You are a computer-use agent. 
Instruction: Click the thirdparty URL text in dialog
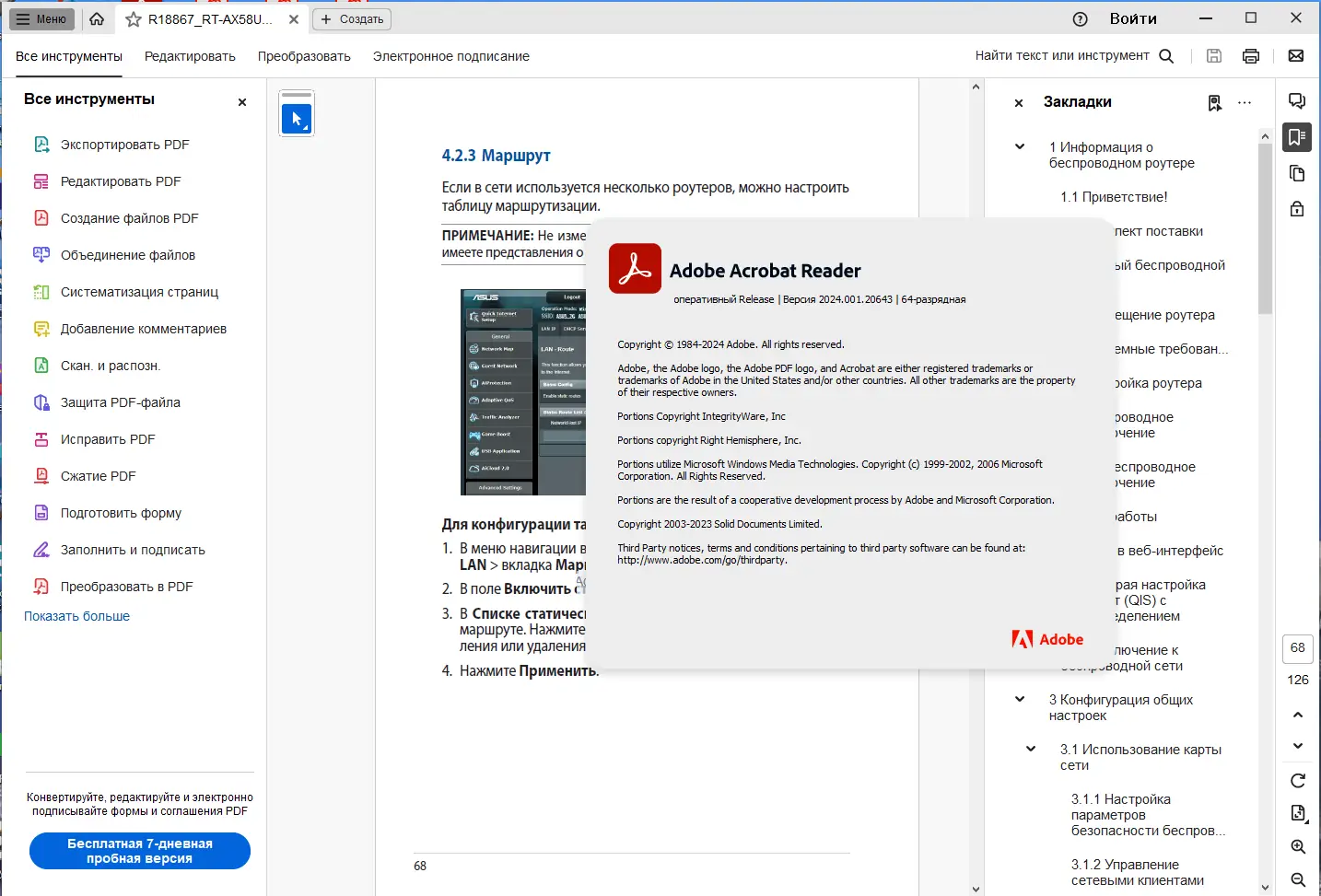[x=702, y=560]
